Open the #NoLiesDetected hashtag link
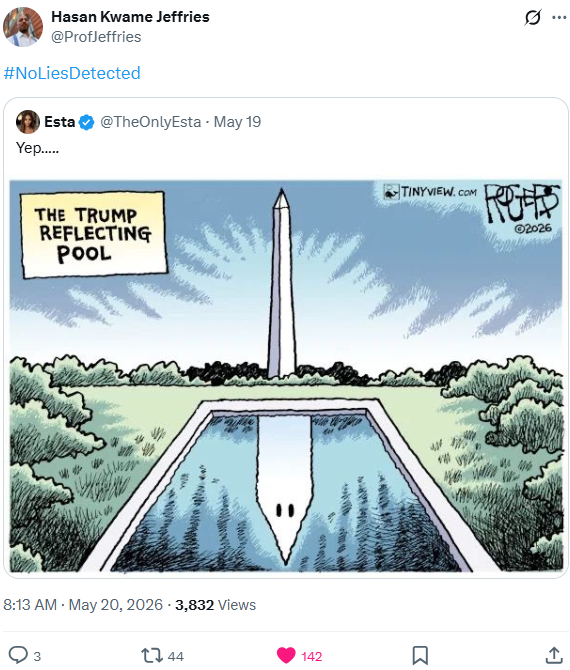 pyautogui.click(x=72, y=73)
